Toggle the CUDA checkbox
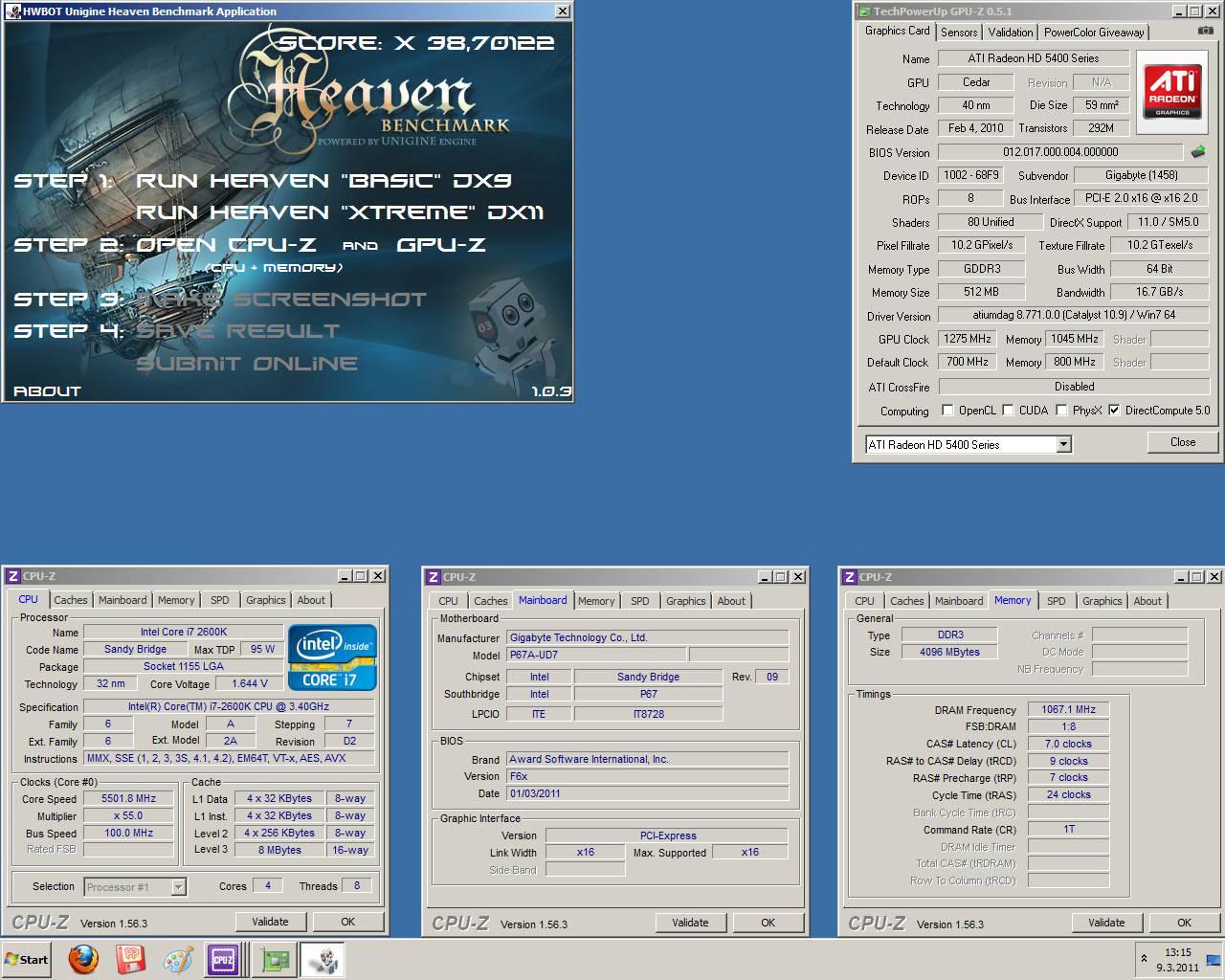The width and height of the screenshot is (1225, 980). pos(1008,411)
